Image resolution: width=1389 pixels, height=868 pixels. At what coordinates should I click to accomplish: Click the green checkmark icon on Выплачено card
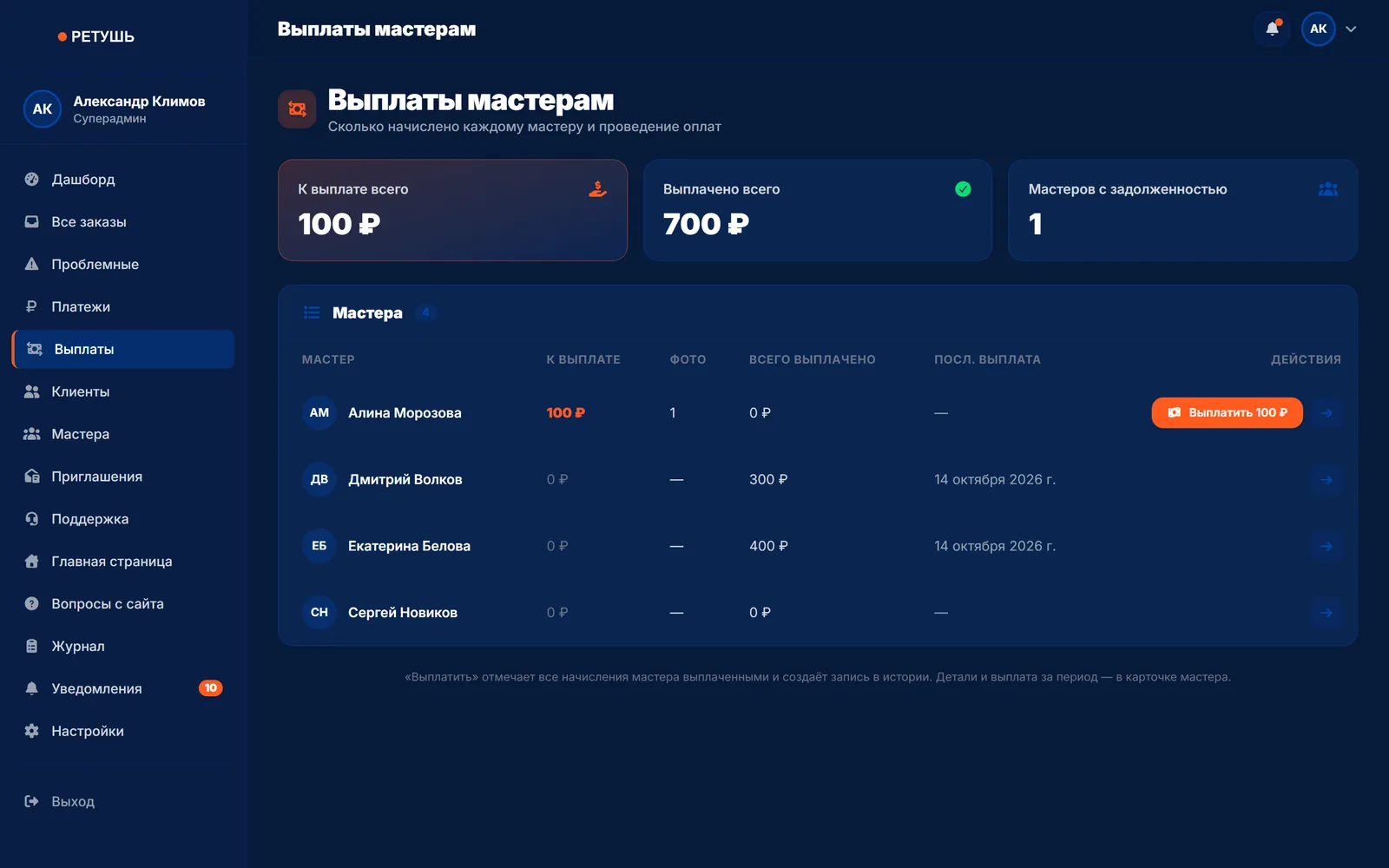pyautogui.click(x=963, y=189)
